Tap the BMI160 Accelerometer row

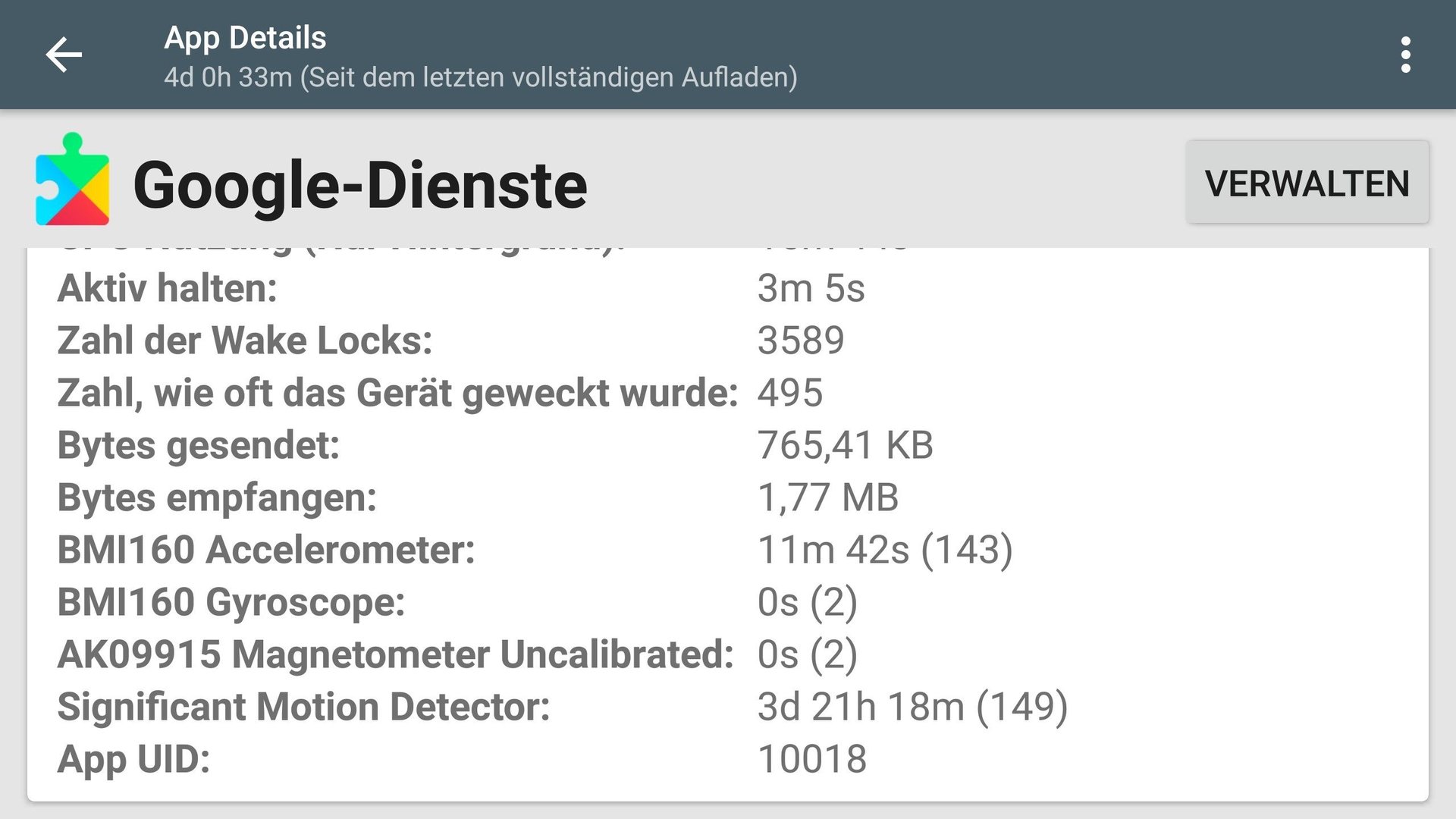coord(728,550)
